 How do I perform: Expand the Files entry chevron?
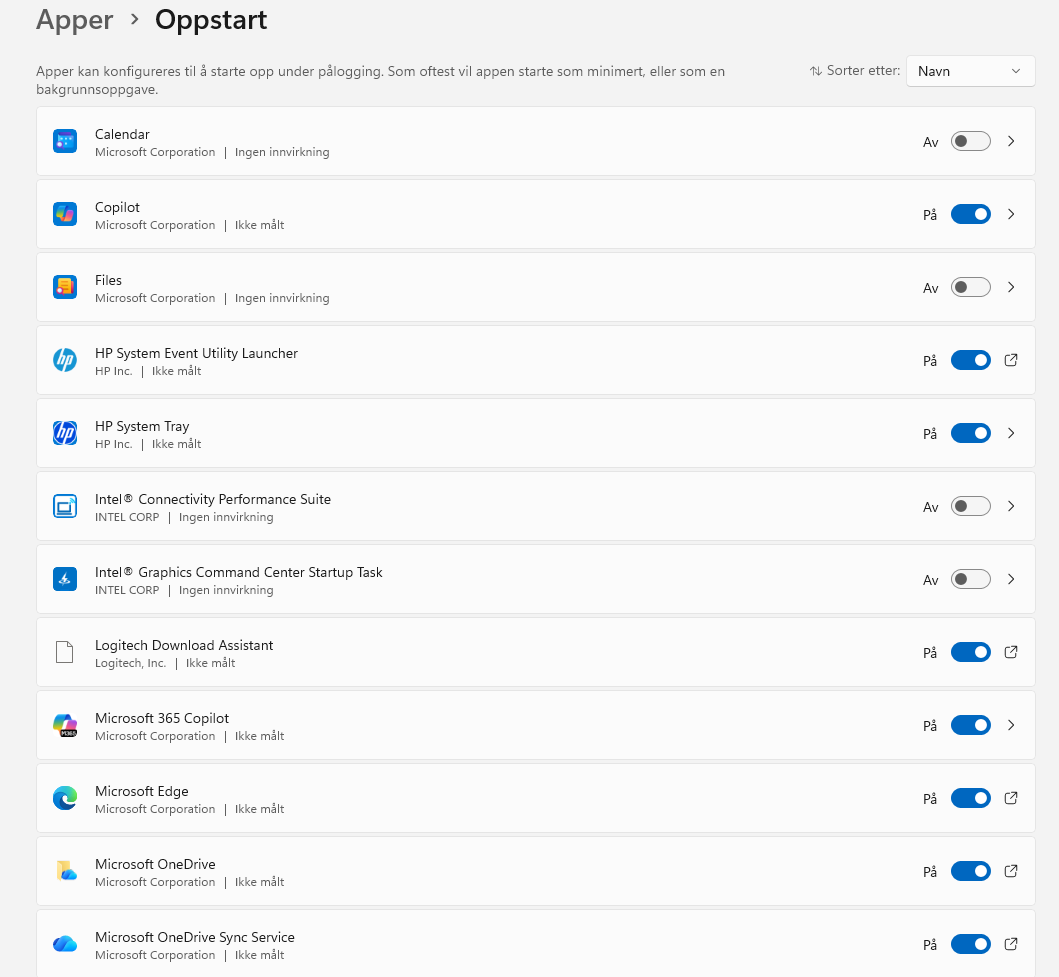pyautogui.click(x=1011, y=287)
